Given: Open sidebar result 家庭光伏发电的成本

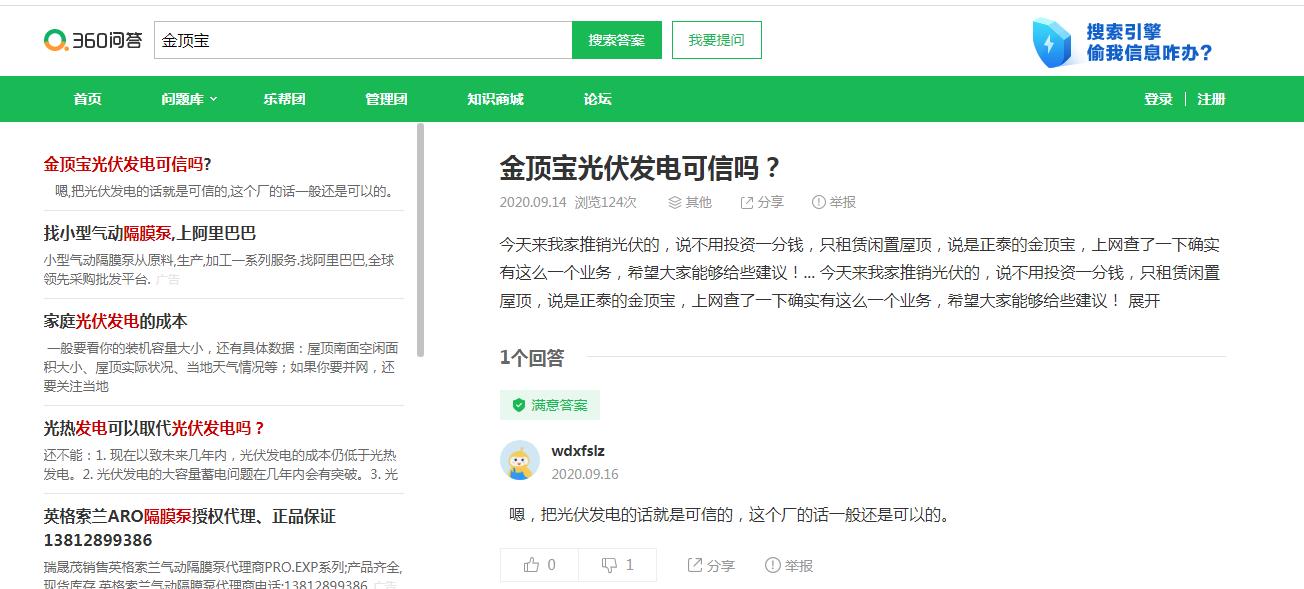Looking at the screenshot, I should (x=116, y=321).
